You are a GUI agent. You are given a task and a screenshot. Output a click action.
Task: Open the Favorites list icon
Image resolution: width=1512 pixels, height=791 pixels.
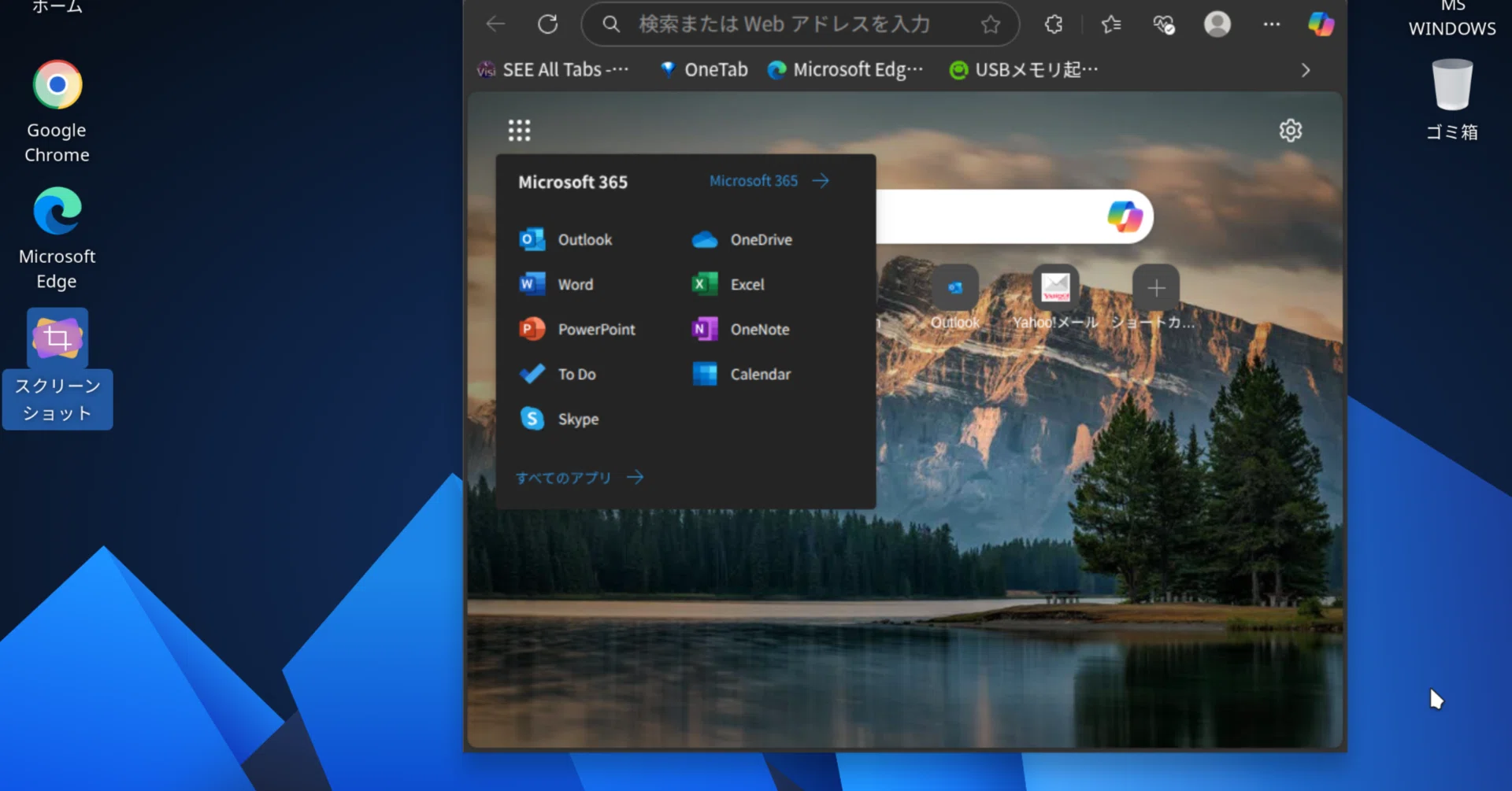[x=1110, y=24]
